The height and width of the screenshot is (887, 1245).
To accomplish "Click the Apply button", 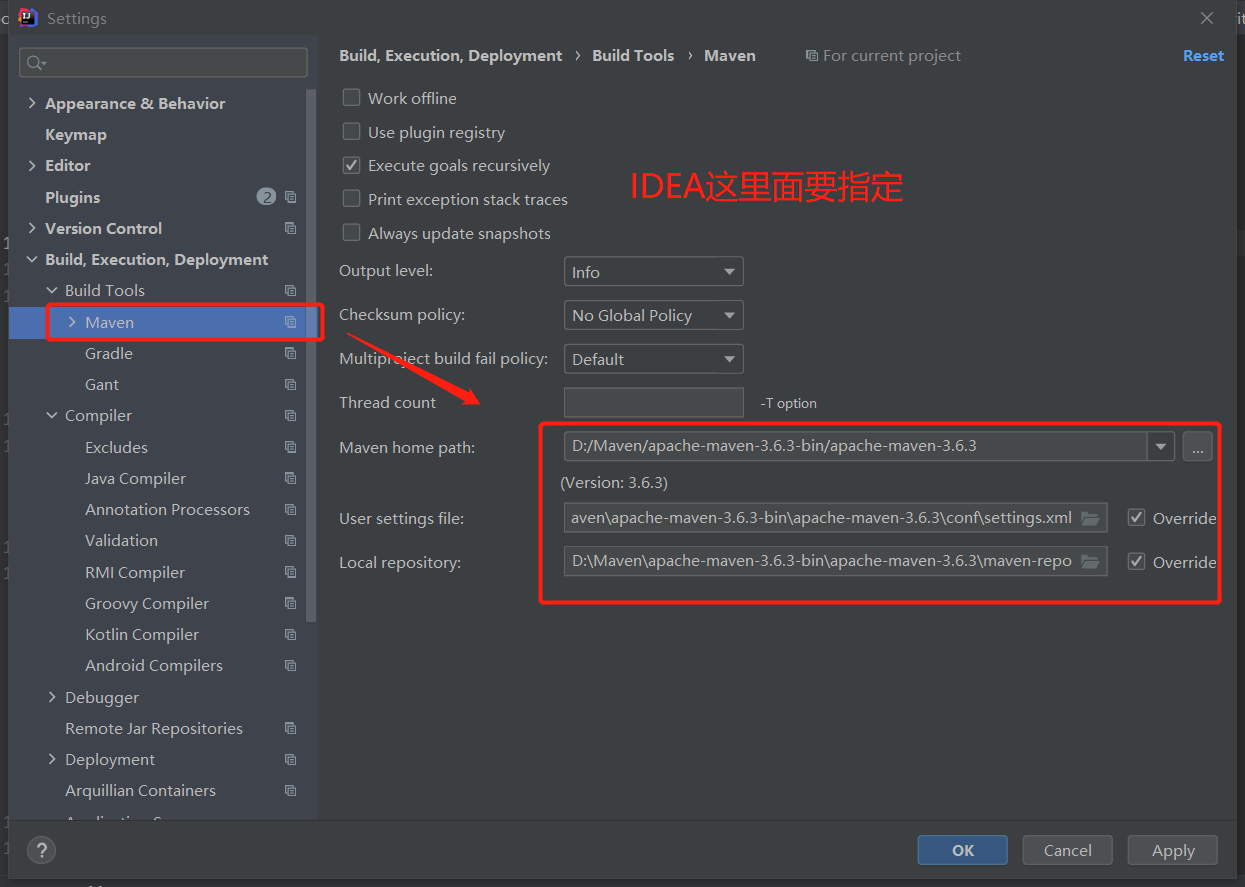I will tap(1173, 850).
